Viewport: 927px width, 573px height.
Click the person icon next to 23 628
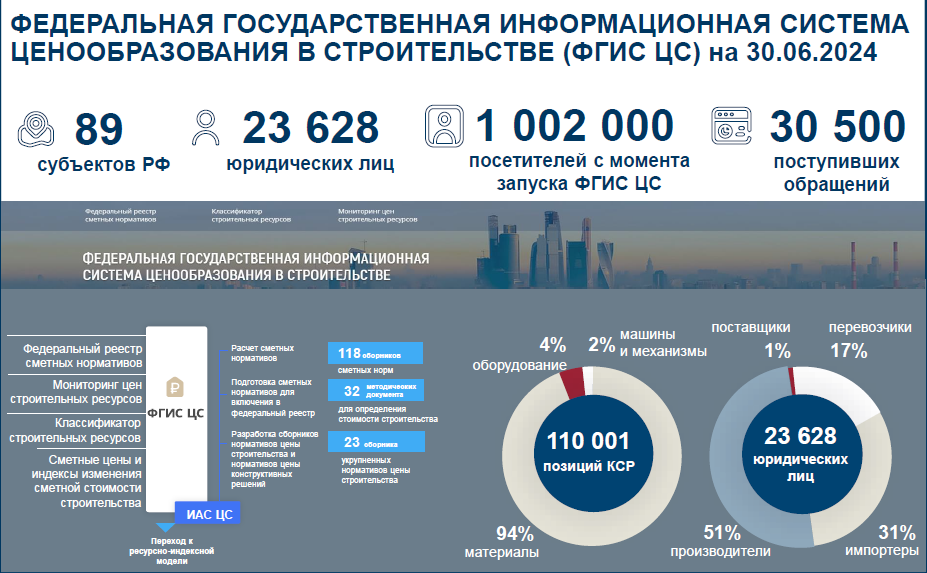(x=206, y=129)
